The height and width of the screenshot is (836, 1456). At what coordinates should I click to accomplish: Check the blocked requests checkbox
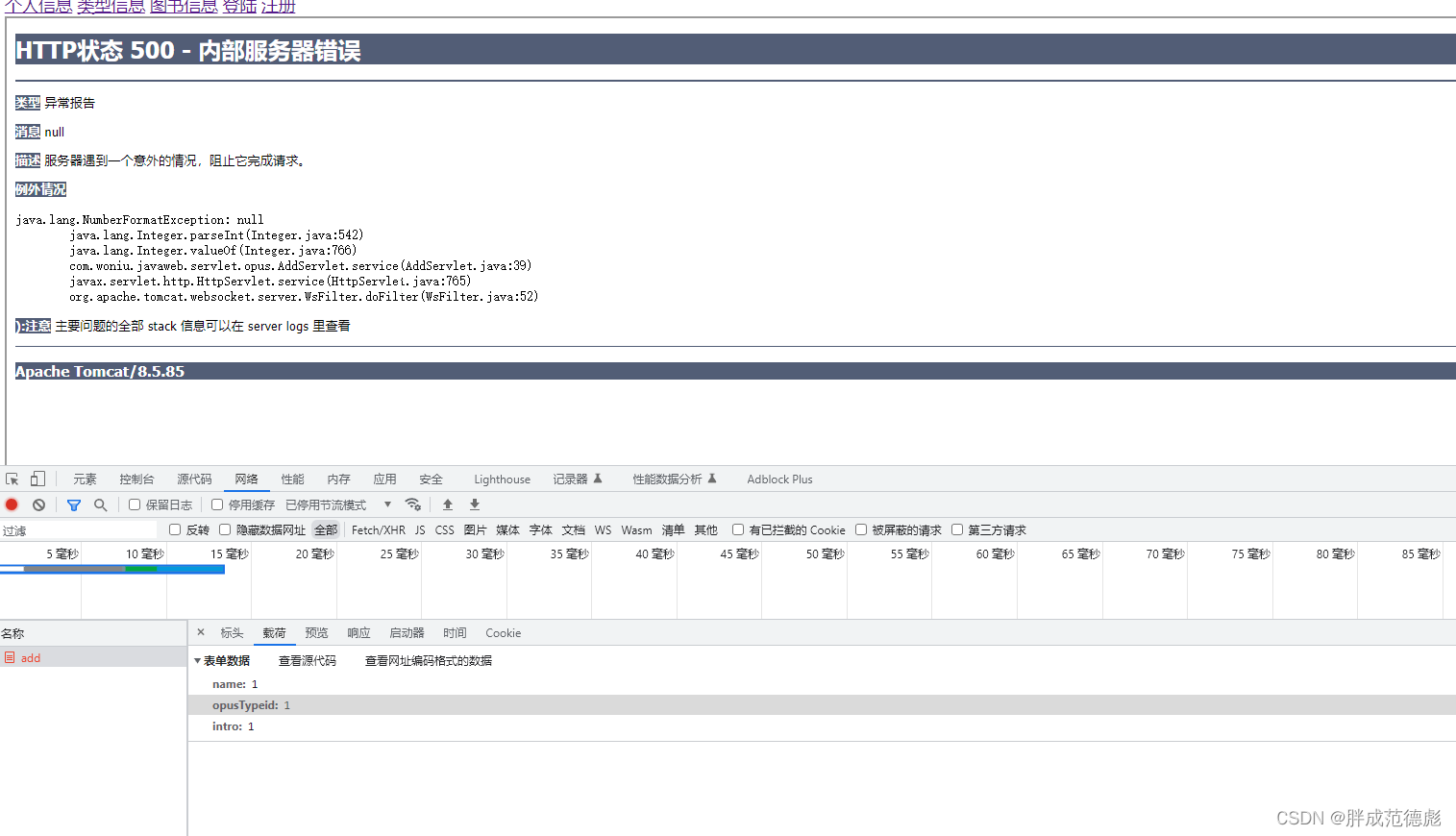tap(861, 529)
